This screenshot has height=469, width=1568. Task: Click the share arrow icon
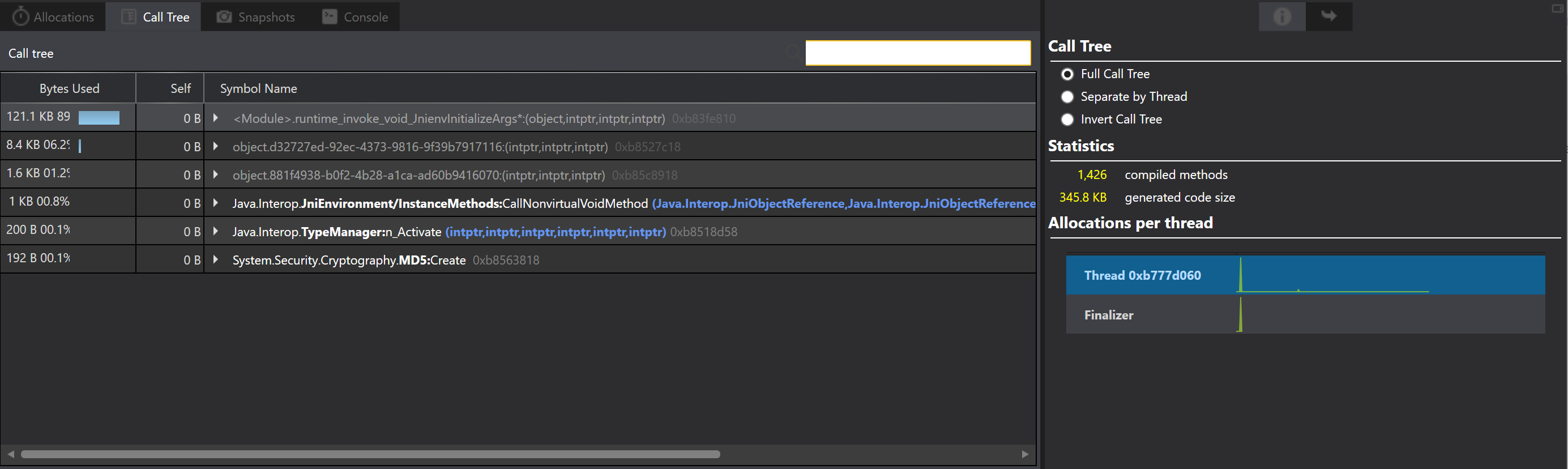[1329, 15]
